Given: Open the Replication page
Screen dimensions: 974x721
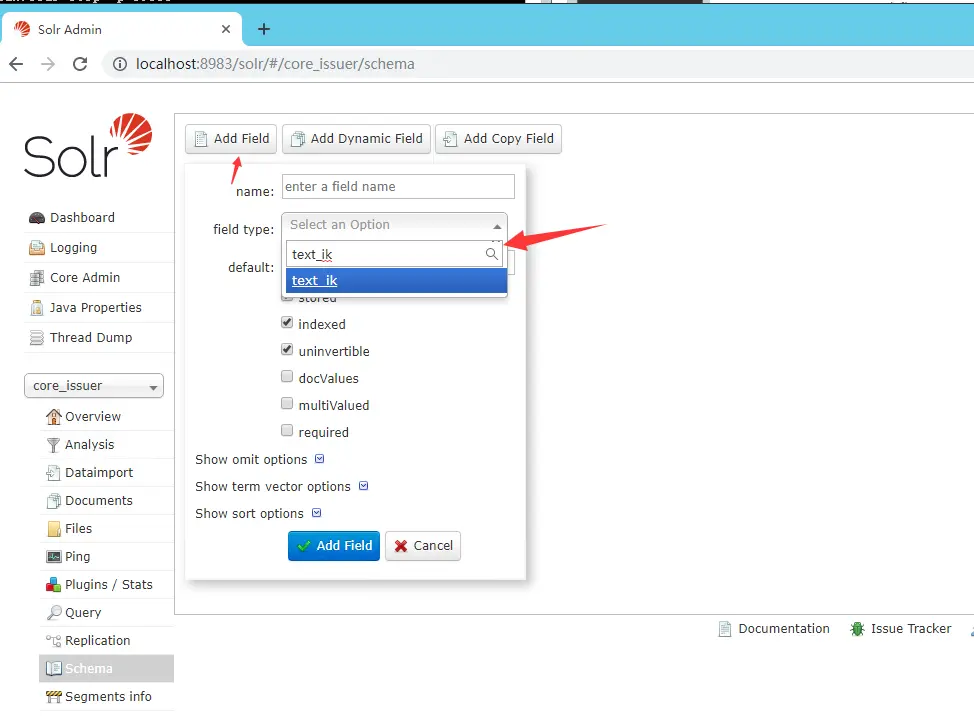Looking at the screenshot, I should point(98,640).
